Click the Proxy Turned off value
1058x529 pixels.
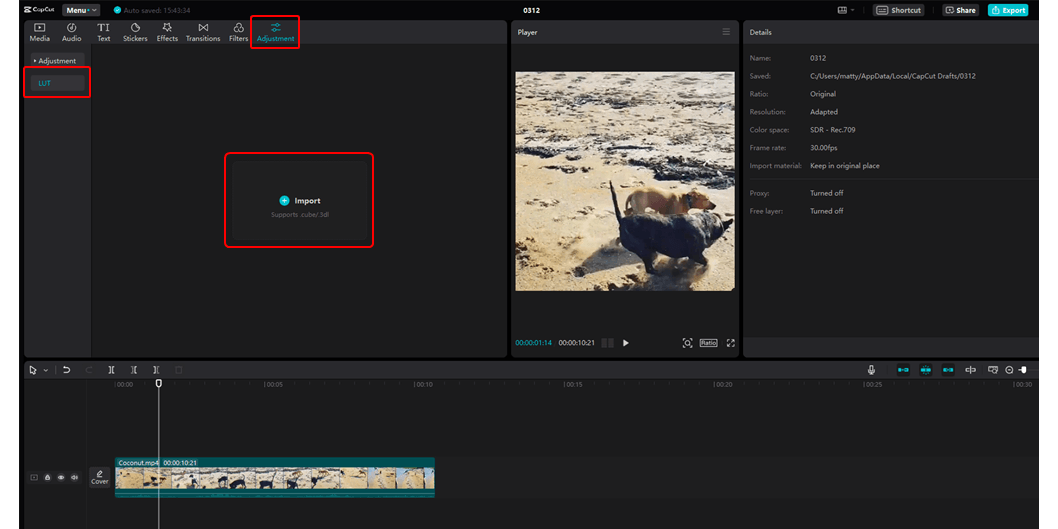tap(827, 193)
